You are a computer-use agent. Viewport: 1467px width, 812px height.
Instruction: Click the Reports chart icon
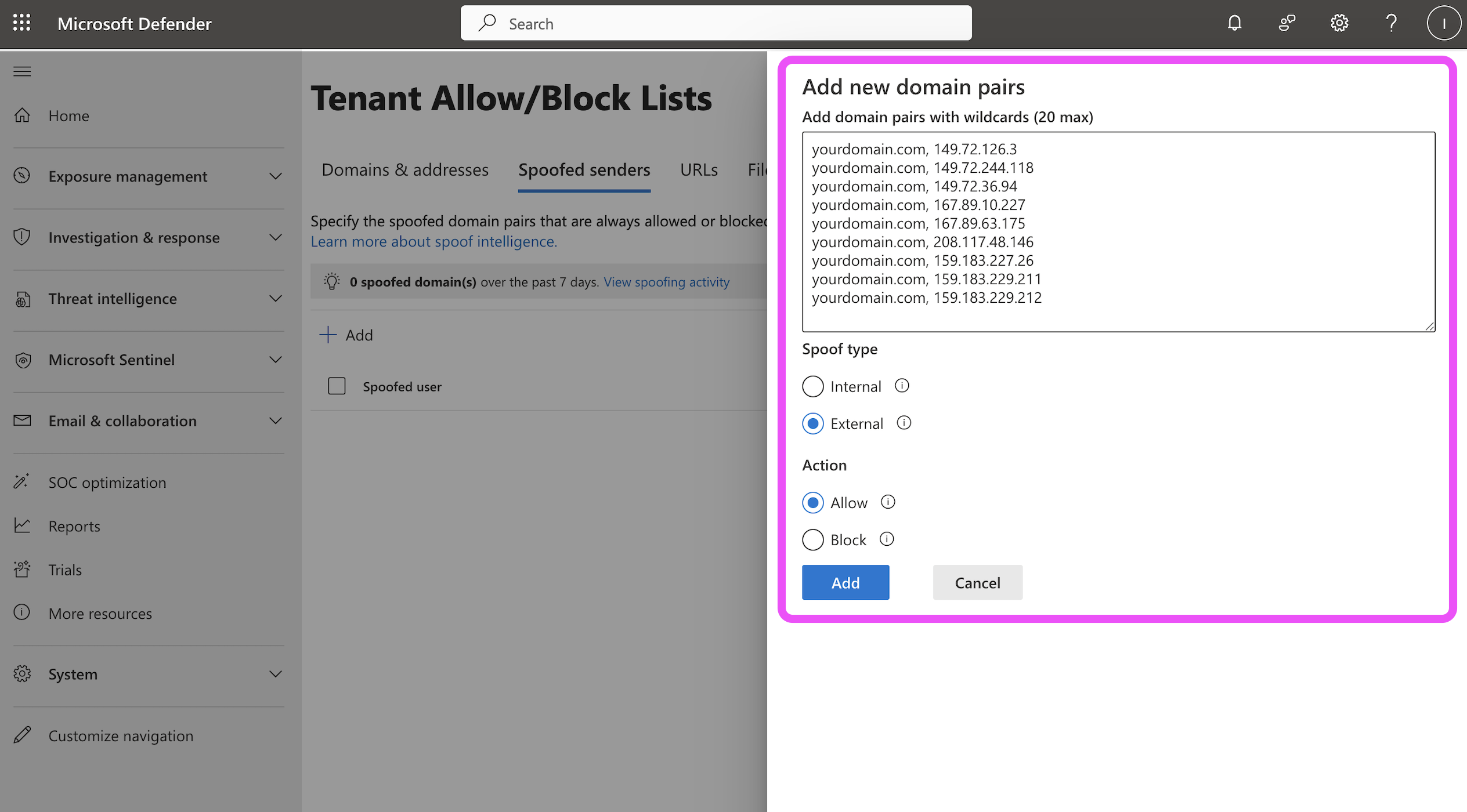(x=22, y=525)
